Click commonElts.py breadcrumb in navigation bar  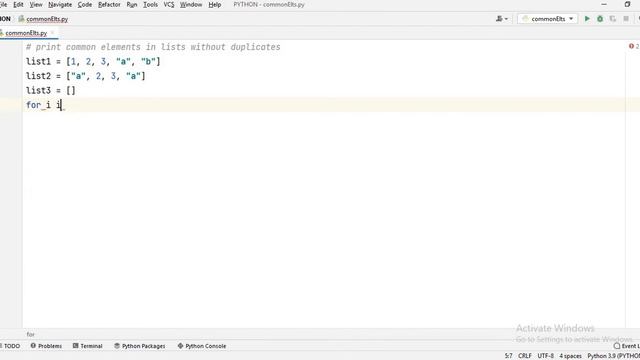tap(44, 19)
